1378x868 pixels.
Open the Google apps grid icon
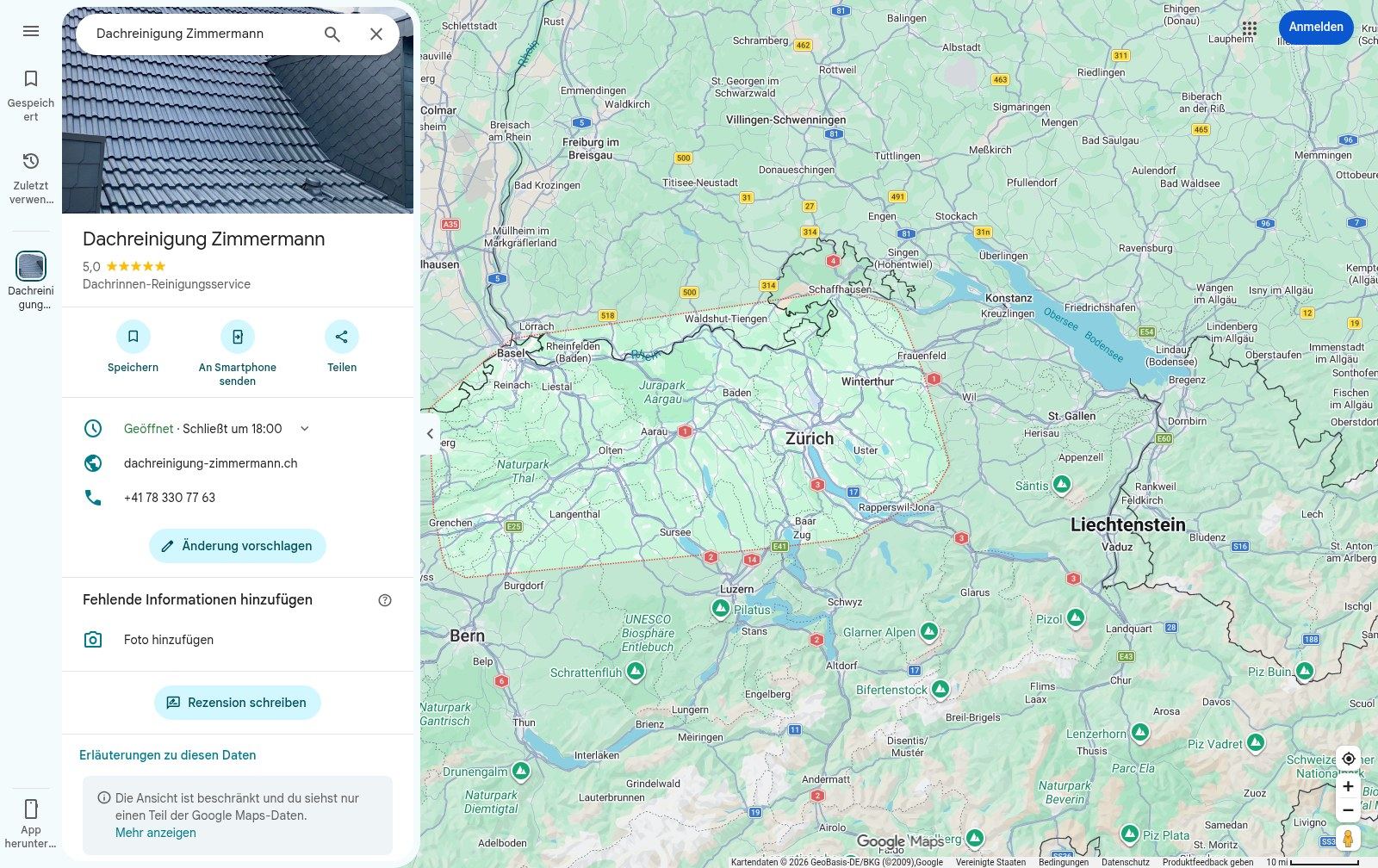point(1250,28)
